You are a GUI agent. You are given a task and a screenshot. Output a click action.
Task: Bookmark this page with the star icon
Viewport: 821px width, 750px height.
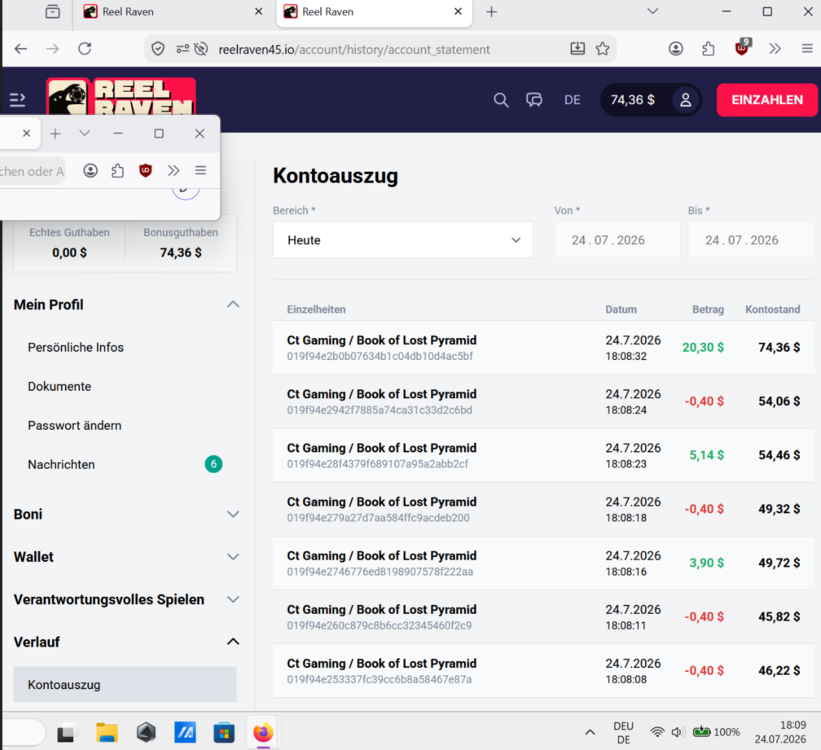(x=603, y=49)
